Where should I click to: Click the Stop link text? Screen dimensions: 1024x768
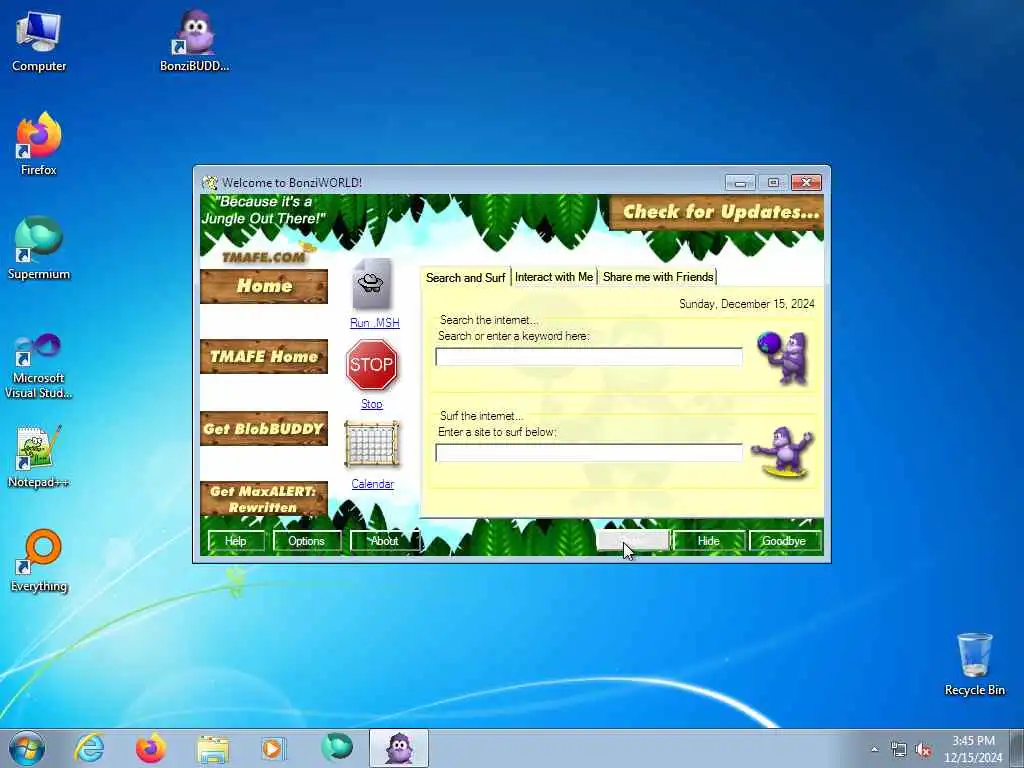click(x=372, y=404)
